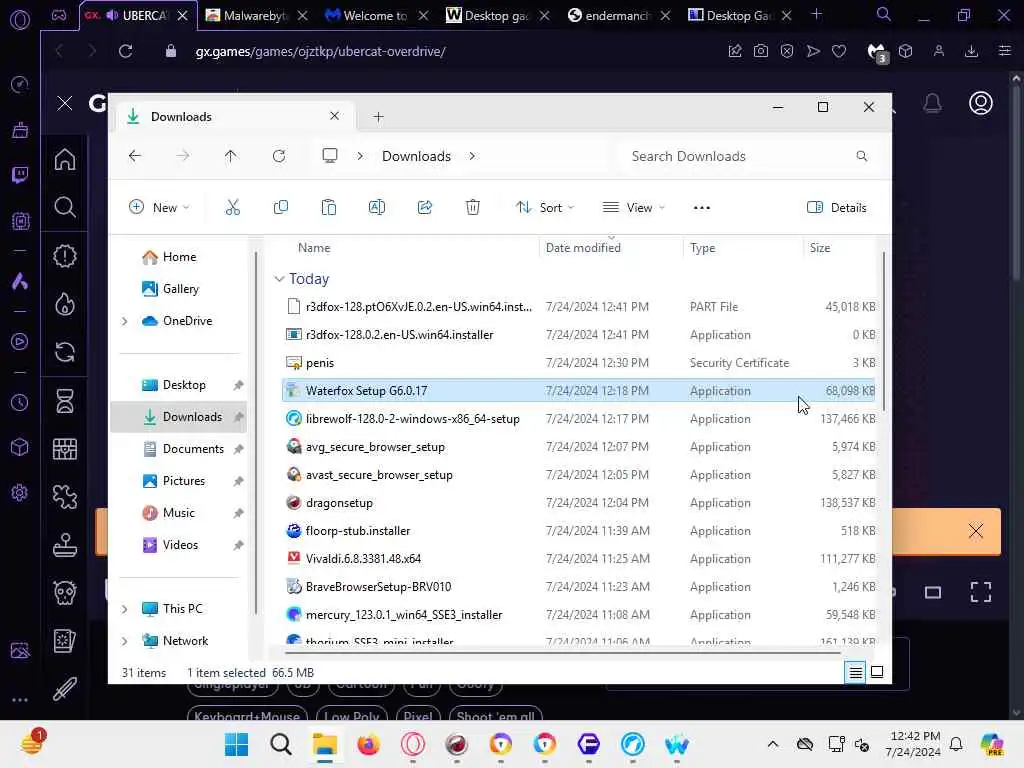The height and width of the screenshot is (768, 1024).
Task: Open the Sort dropdown menu
Action: [545, 208]
